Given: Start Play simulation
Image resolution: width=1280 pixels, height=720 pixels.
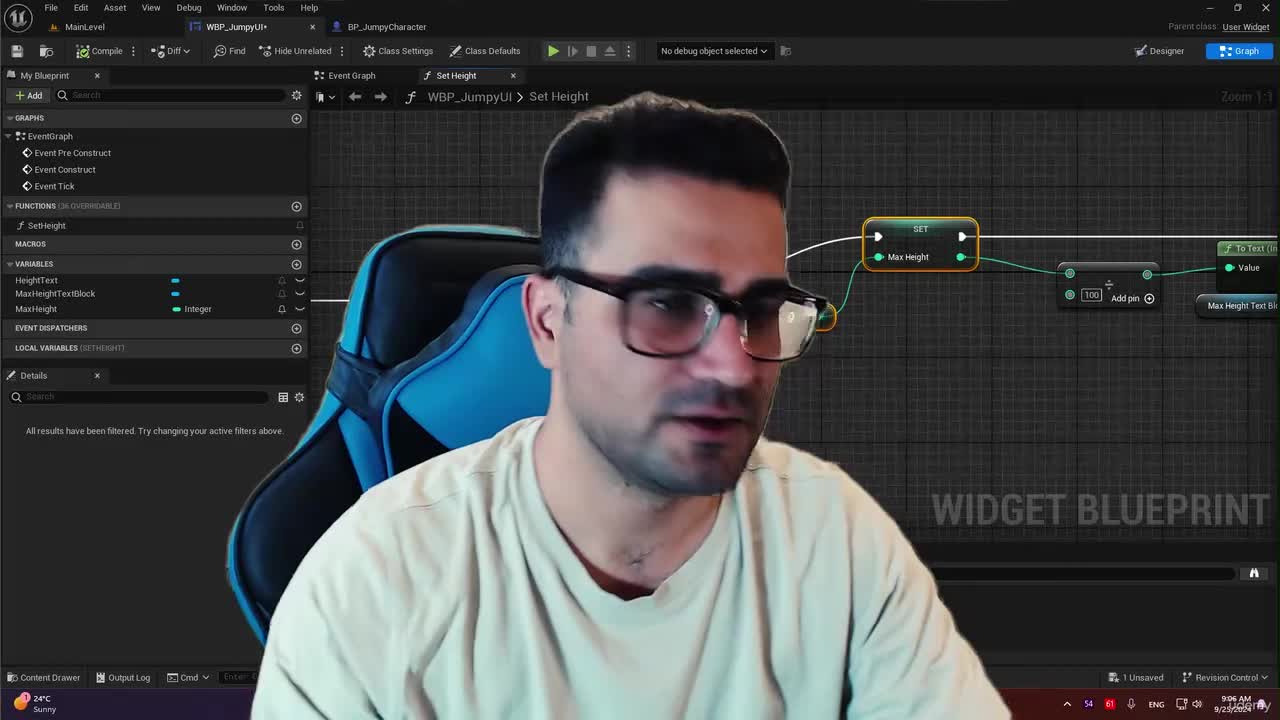Looking at the screenshot, I should coord(553,51).
